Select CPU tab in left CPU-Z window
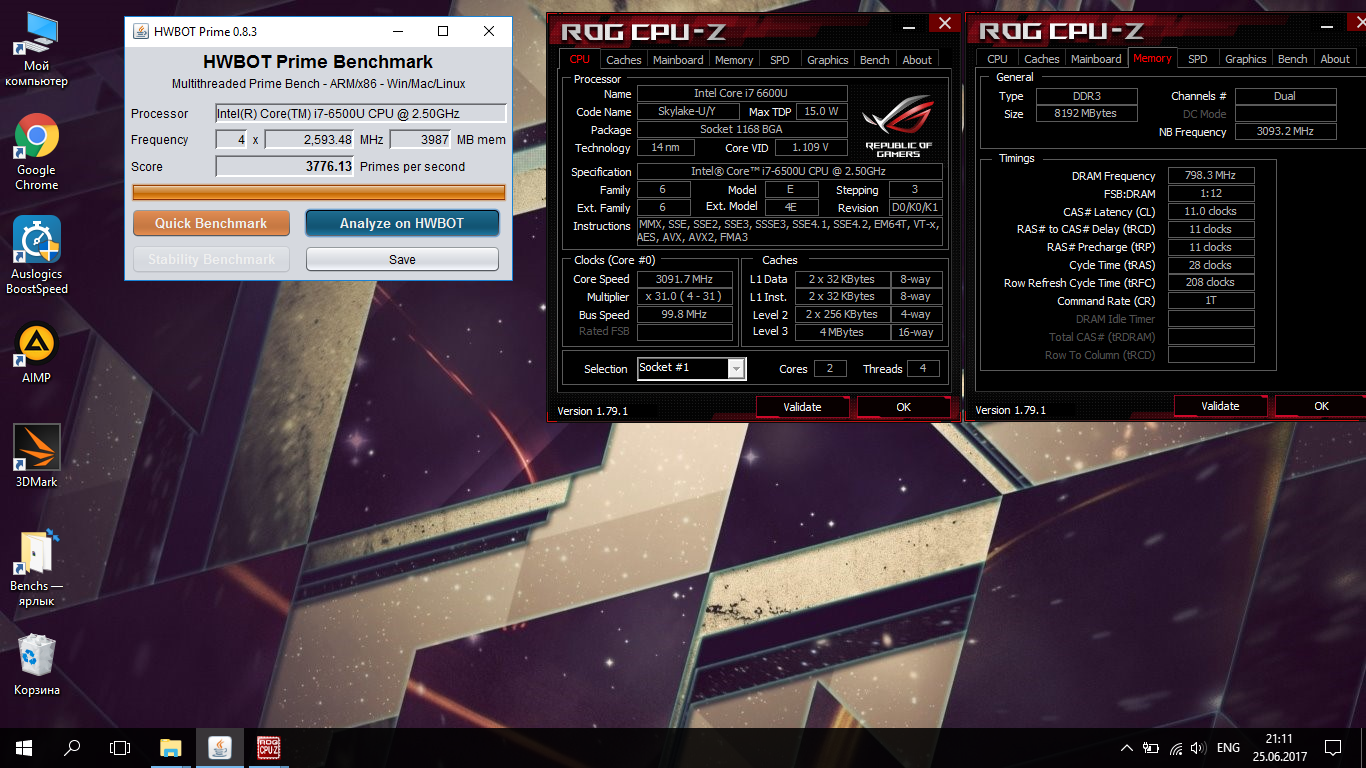Screen dimensions: 1366x768 [x=580, y=59]
